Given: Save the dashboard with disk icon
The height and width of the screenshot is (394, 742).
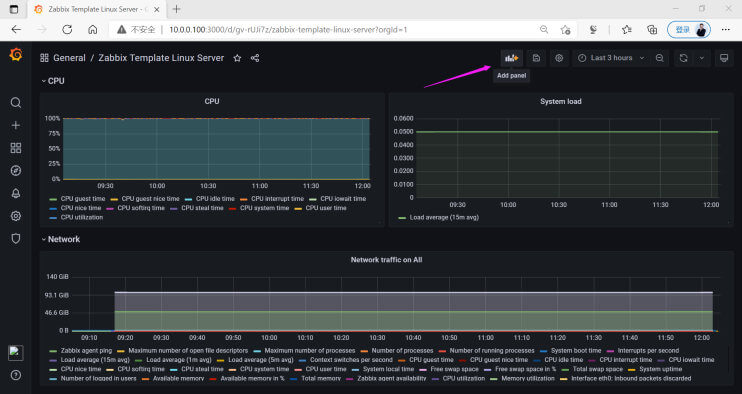Looking at the screenshot, I should (x=536, y=58).
